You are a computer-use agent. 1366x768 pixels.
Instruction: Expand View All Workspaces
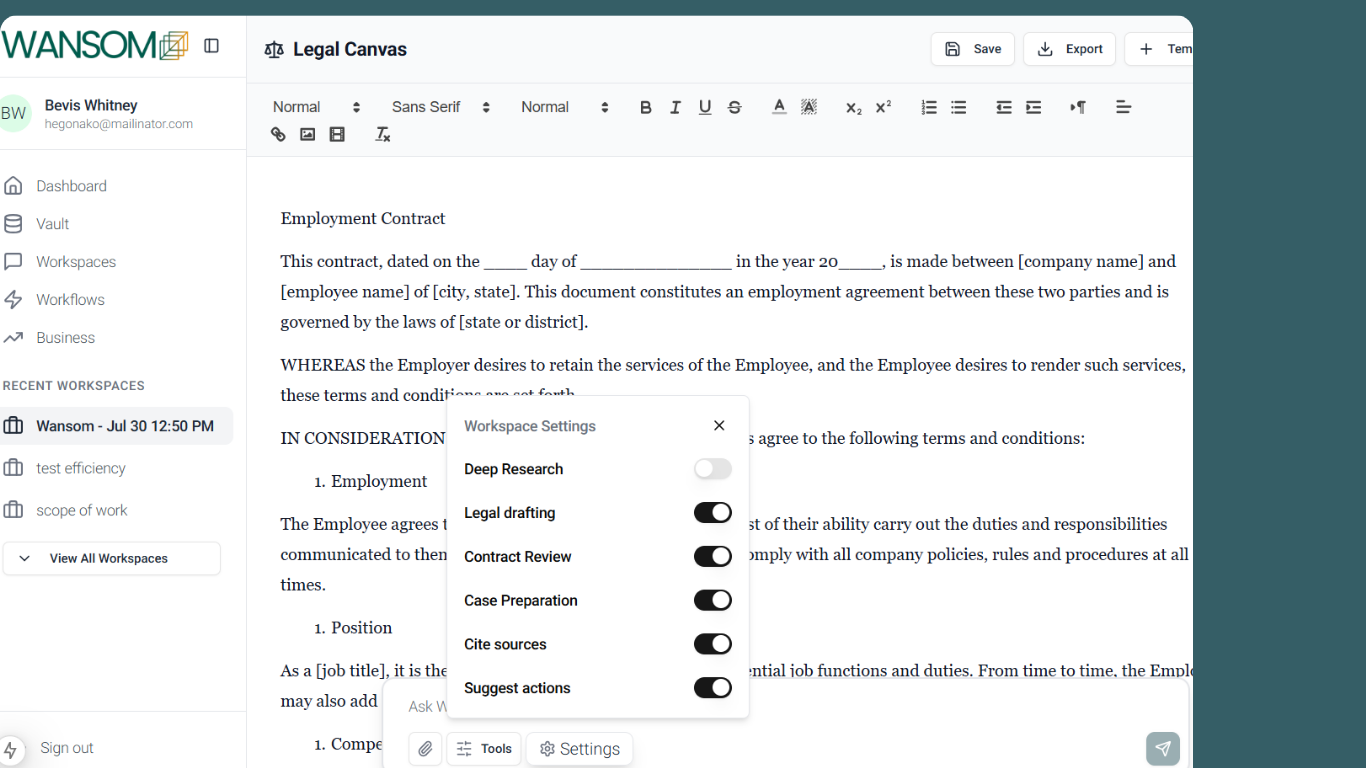pos(111,558)
